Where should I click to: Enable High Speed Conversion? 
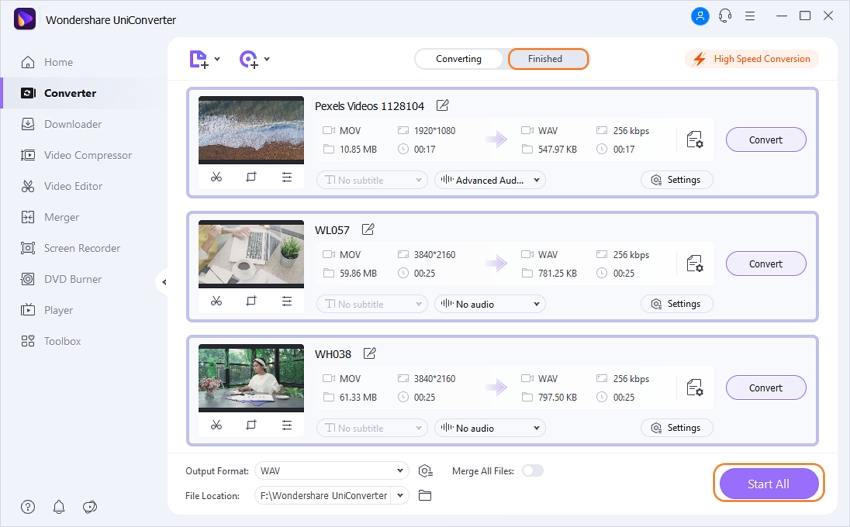pos(752,59)
